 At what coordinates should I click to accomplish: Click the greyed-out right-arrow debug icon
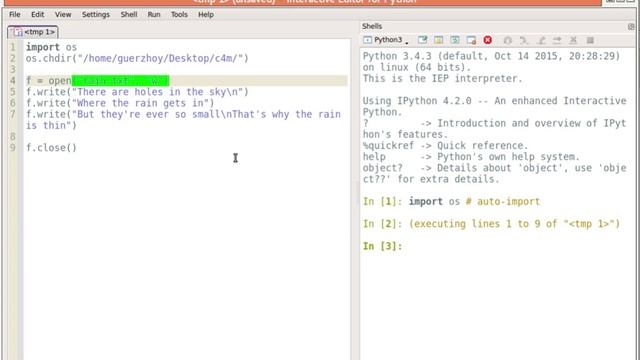click(x=557, y=40)
